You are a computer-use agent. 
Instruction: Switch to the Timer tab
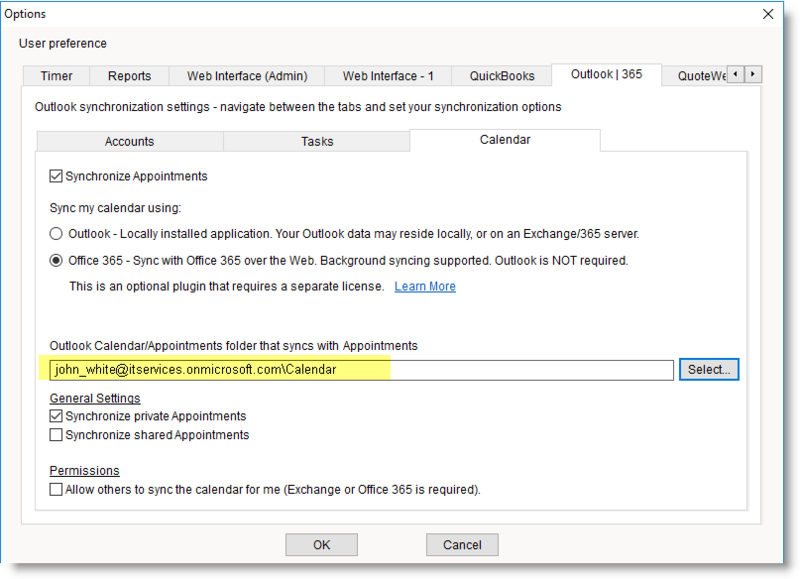(x=55, y=74)
